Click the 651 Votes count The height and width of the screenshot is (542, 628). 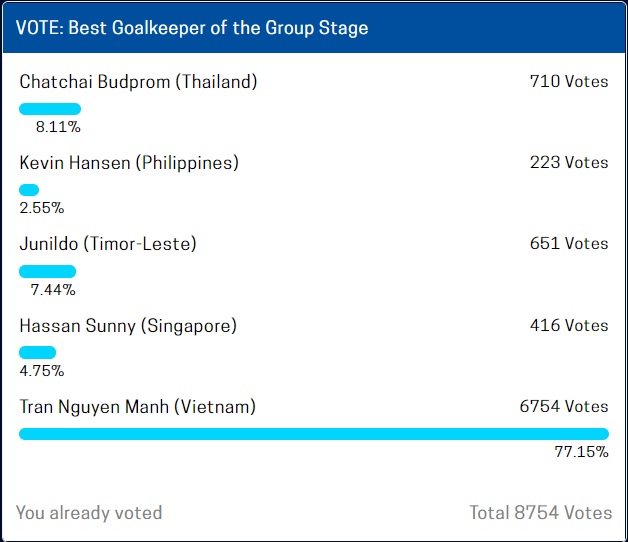569,244
